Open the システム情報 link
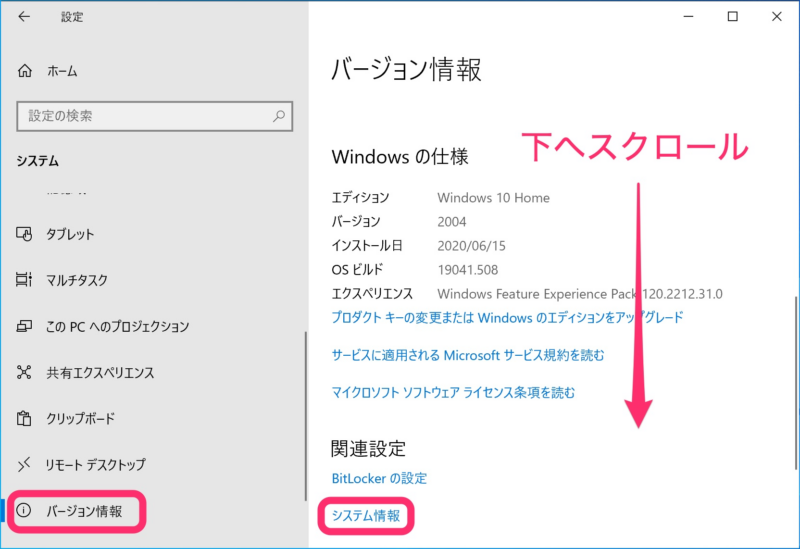The width and height of the screenshot is (800, 549). click(366, 516)
